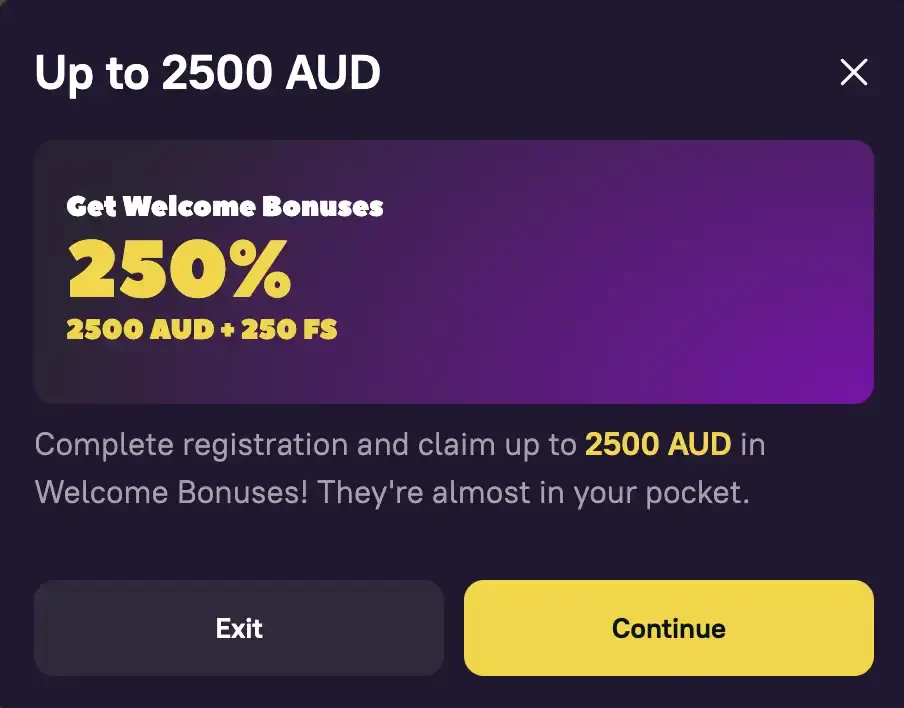Click the highlighted '2500 AUD' text in description
Viewport: 904px width, 708px height.
(655, 444)
